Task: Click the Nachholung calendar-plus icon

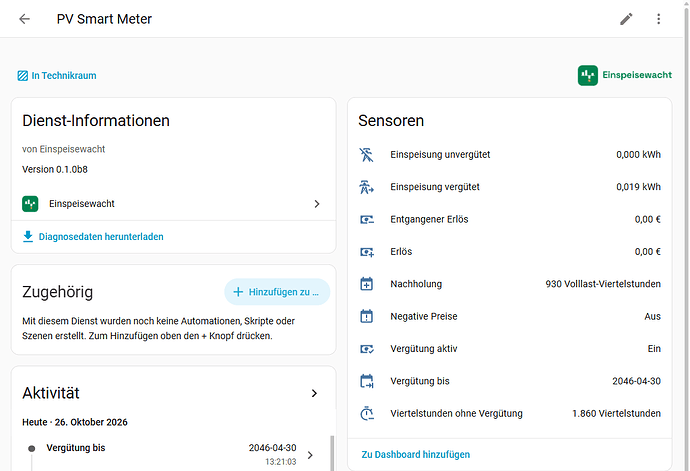Action: [366, 284]
